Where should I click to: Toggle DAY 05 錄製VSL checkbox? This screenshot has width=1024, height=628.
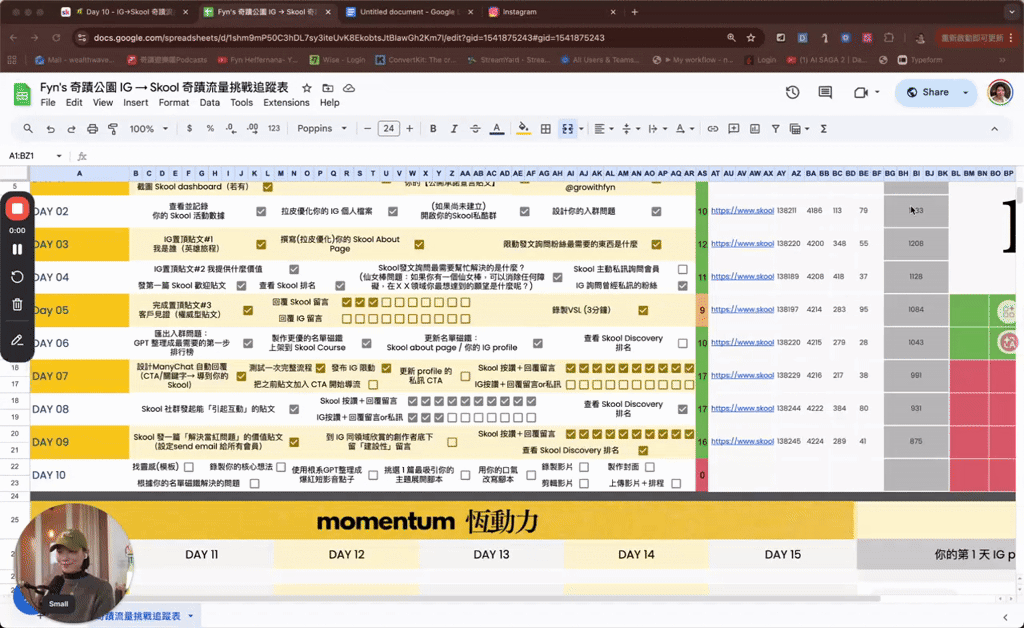coord(643,310)
